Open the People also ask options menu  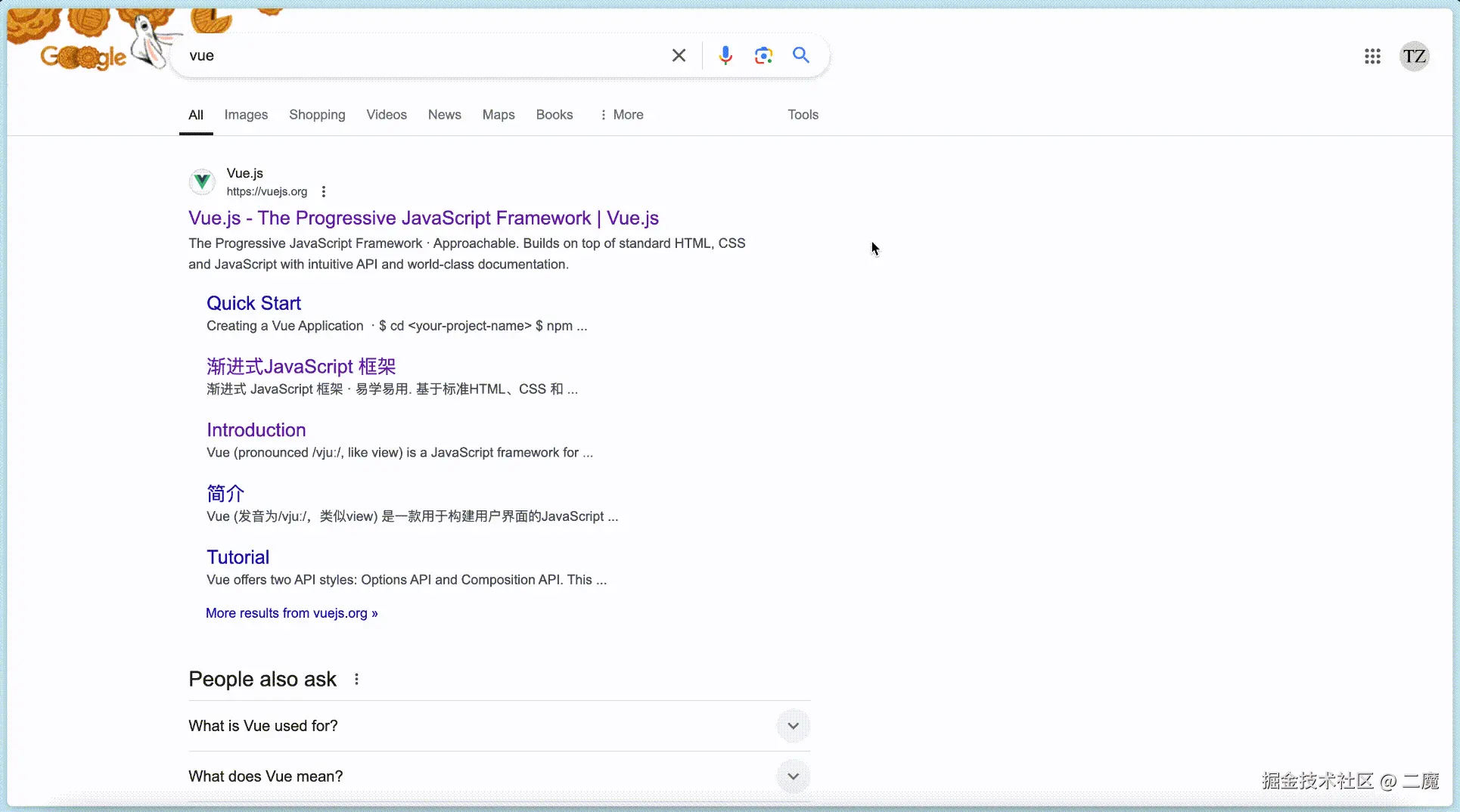tap(356, 679)
